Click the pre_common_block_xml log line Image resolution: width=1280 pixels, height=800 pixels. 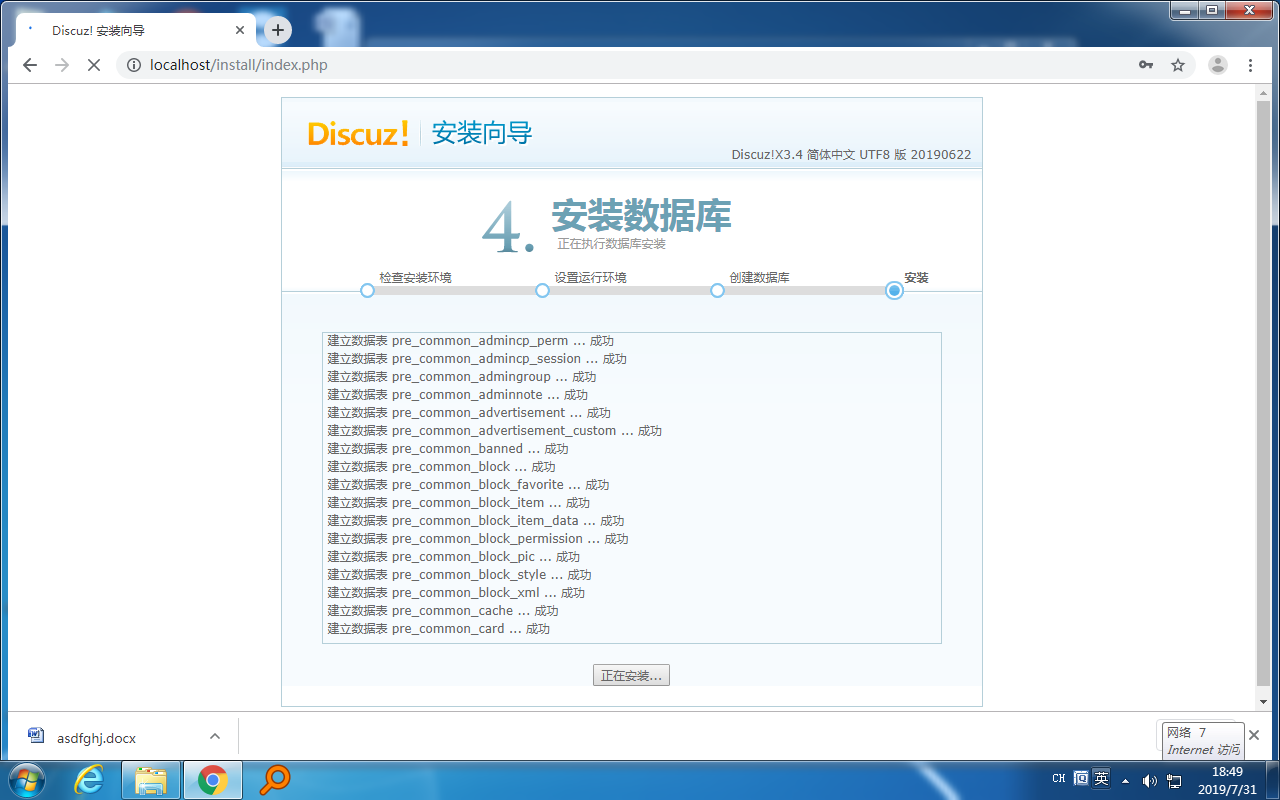[456, 593]
